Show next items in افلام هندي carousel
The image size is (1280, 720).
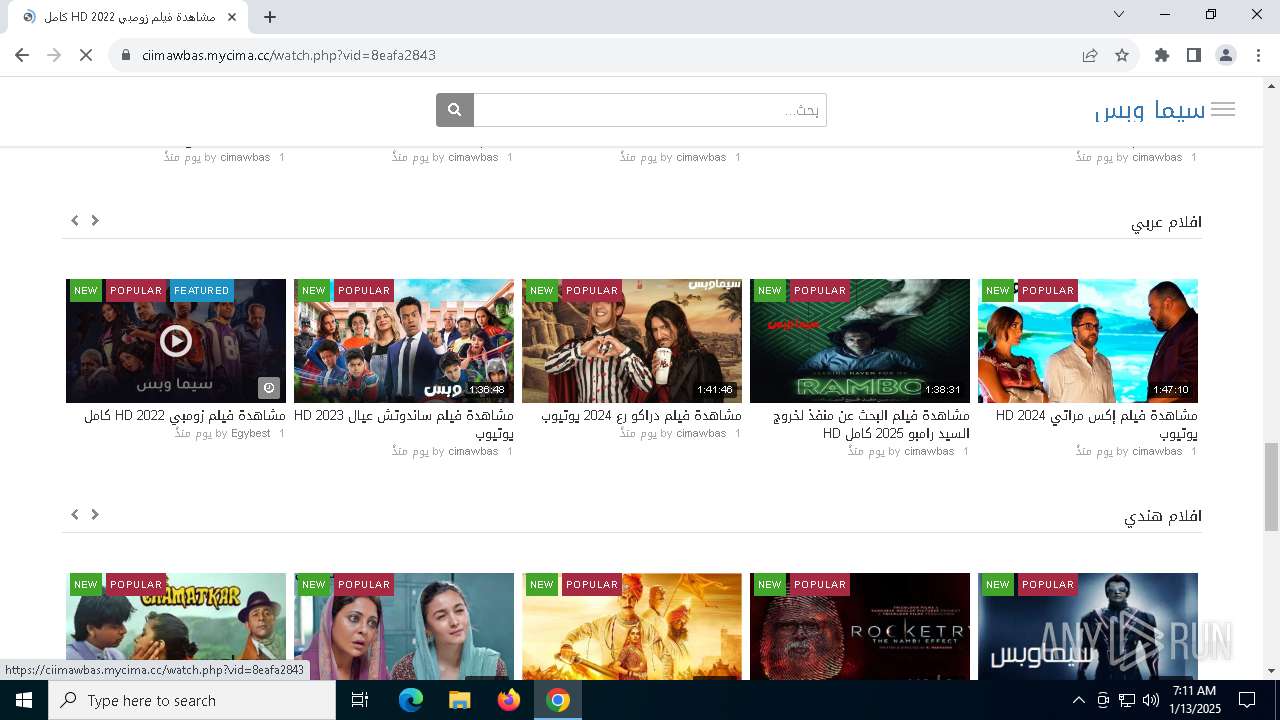[x=95, y=514]
